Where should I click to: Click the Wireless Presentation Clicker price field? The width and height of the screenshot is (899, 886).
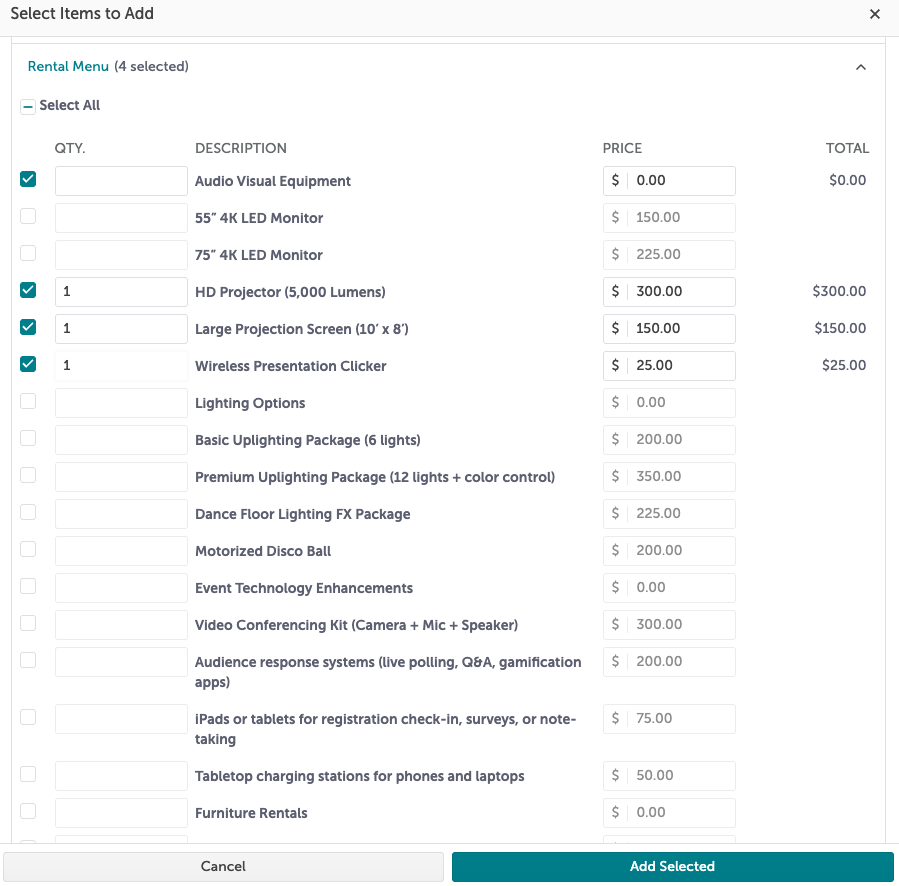pos(669,366)
